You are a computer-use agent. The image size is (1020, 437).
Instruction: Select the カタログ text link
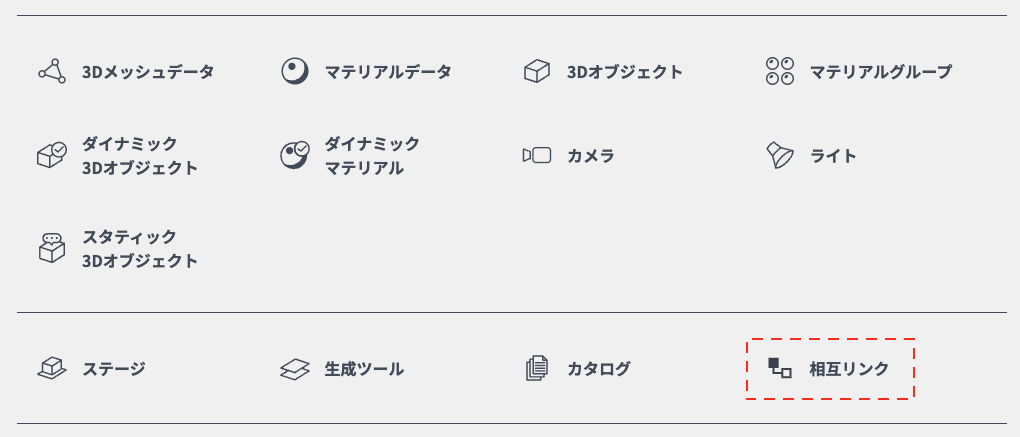pos(599,369)
